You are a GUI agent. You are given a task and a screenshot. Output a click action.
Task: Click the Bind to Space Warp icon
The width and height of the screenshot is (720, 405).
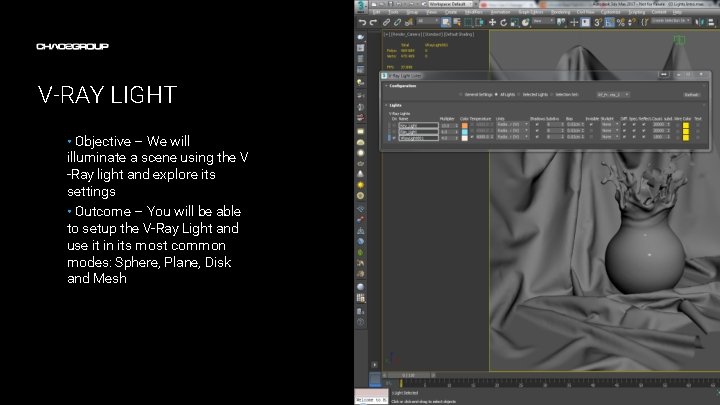(x=408, y=22)
